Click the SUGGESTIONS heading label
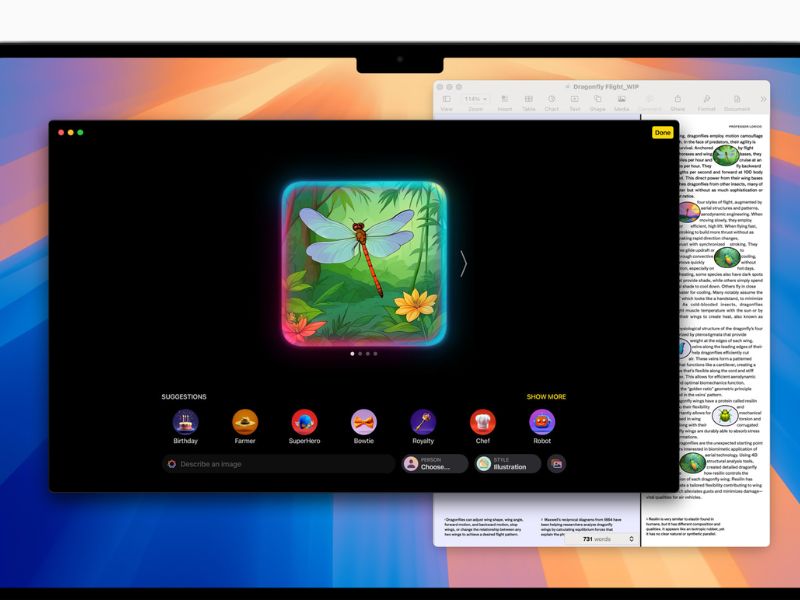800x600 pixels. click(x=184, y=396)
